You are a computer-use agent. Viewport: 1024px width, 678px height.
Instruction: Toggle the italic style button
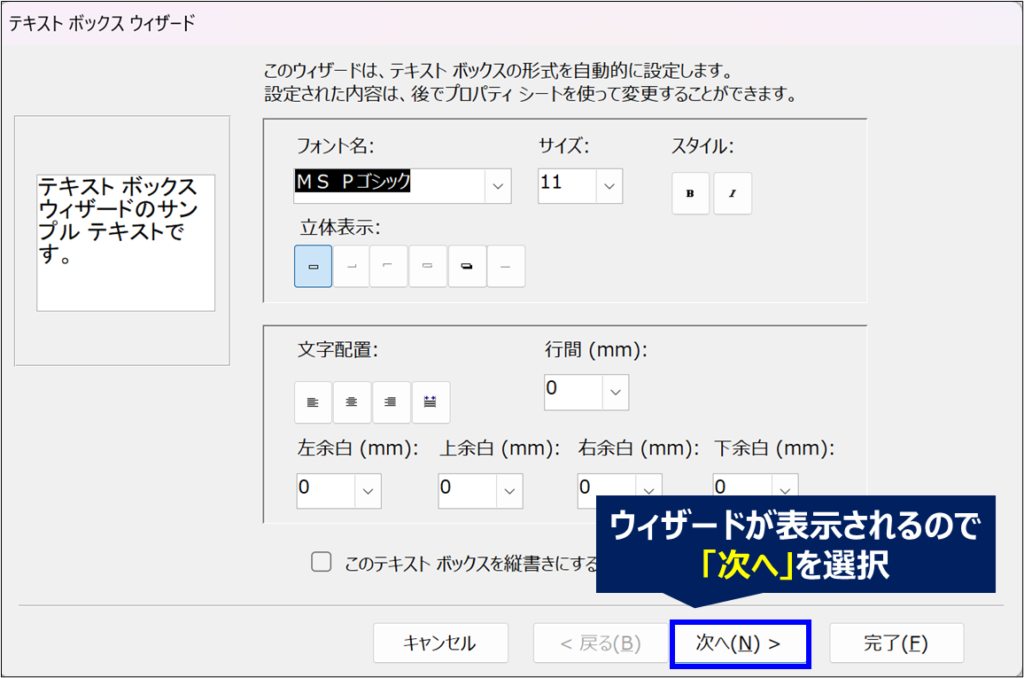[732, 194]
